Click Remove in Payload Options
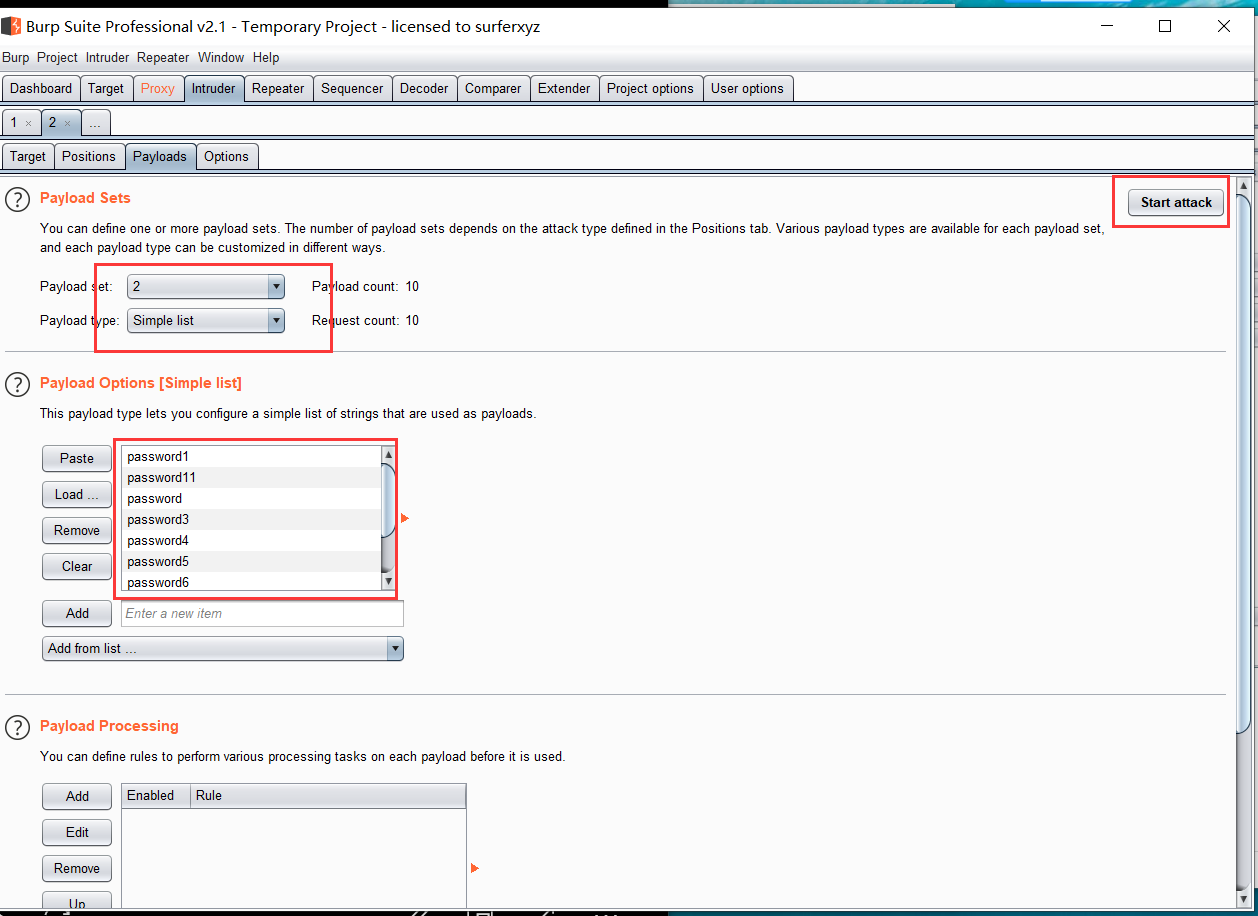 77,531
